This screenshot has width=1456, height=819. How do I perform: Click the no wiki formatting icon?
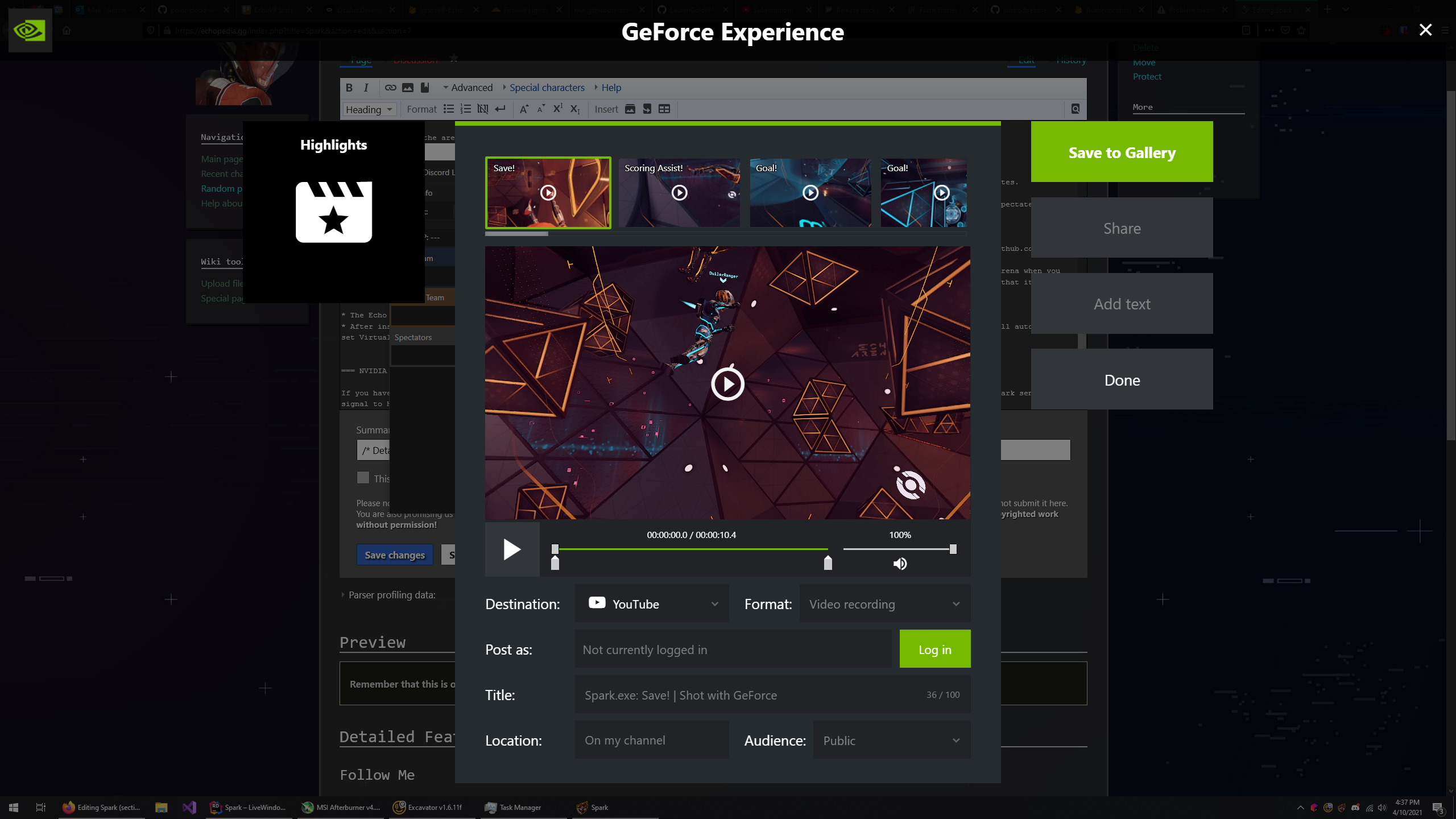coord(483,109)
